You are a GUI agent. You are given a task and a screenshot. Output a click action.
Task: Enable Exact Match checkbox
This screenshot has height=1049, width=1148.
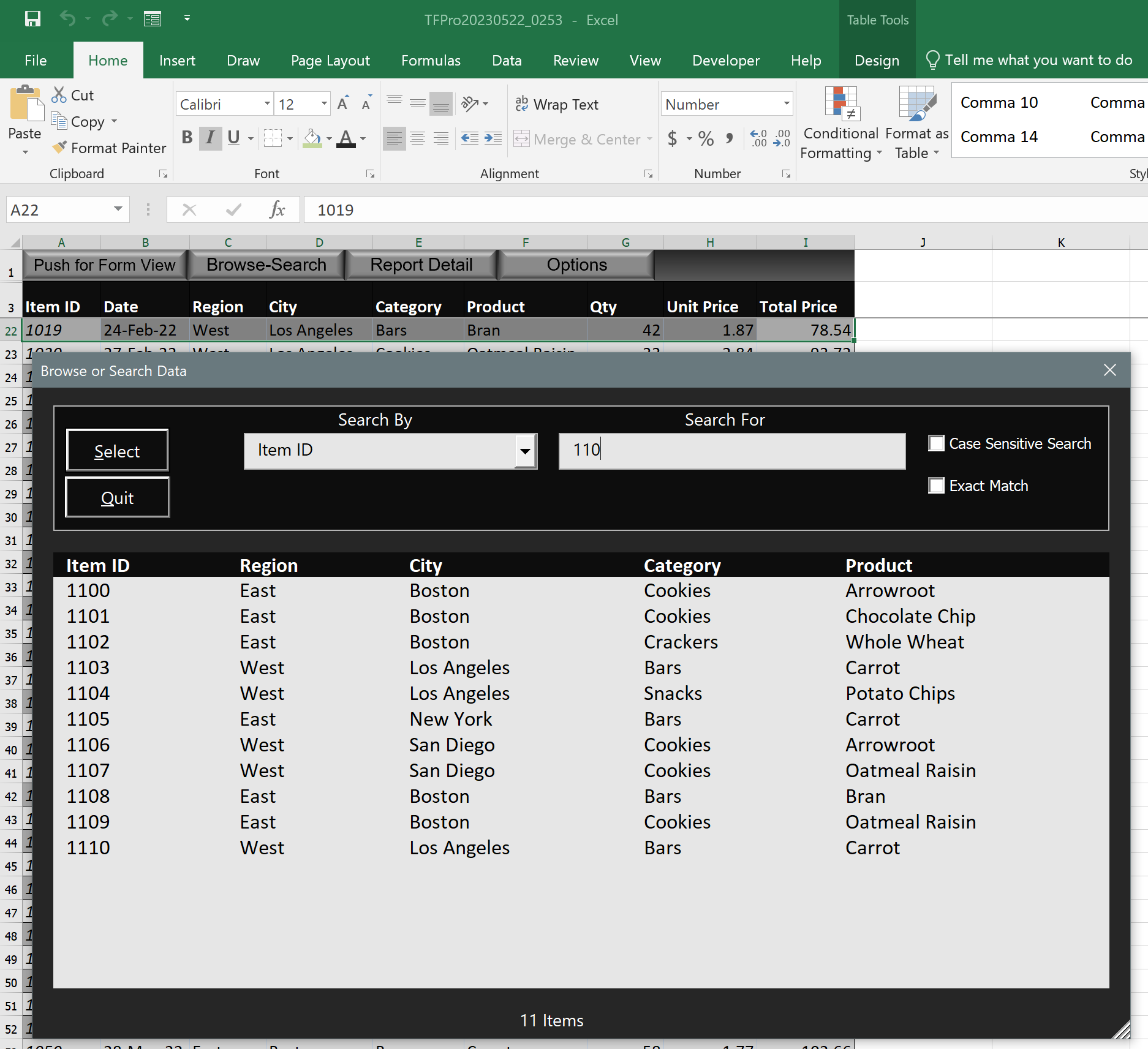[936, 486]
